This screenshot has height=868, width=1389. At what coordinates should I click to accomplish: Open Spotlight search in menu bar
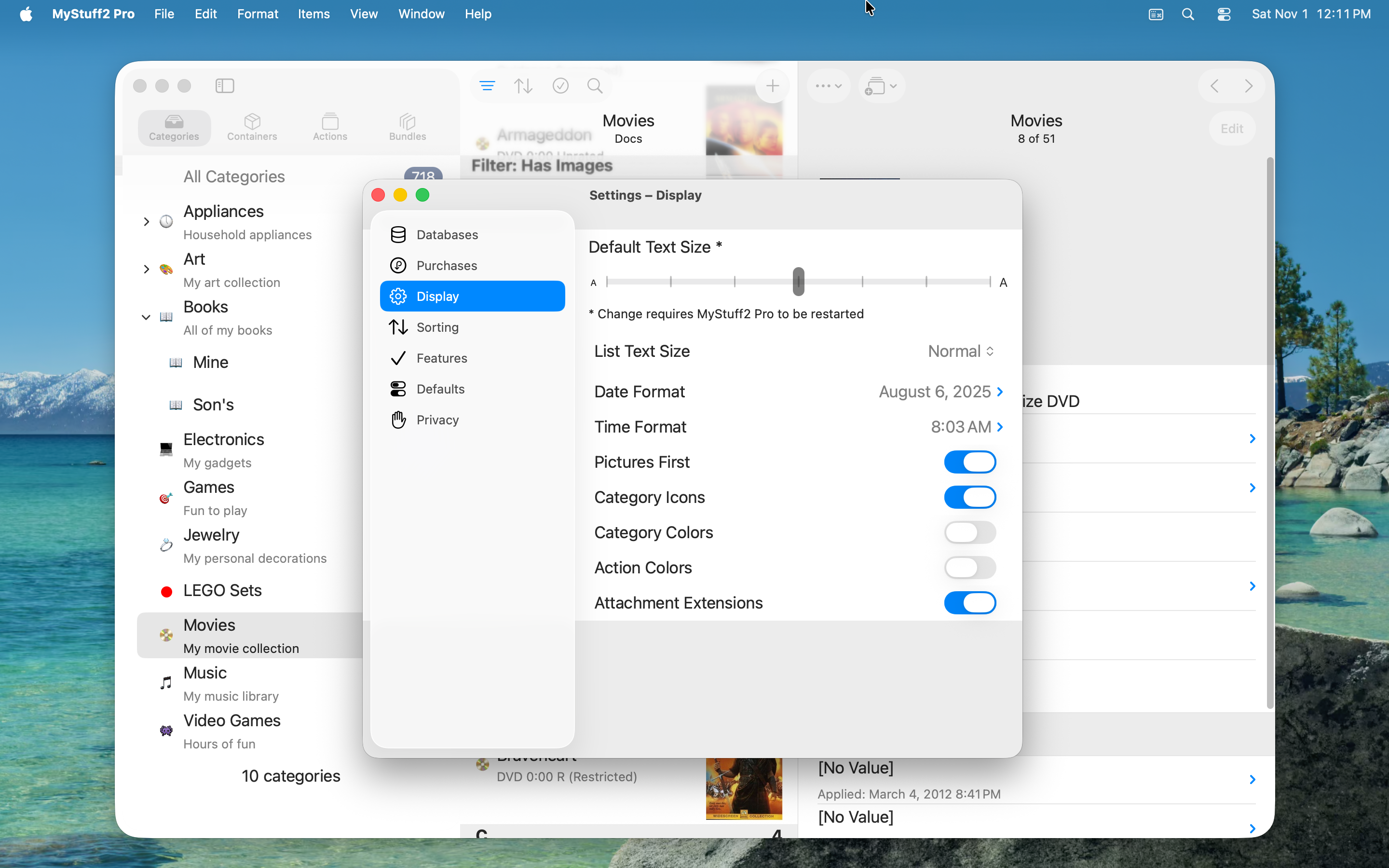point(1188,14)
